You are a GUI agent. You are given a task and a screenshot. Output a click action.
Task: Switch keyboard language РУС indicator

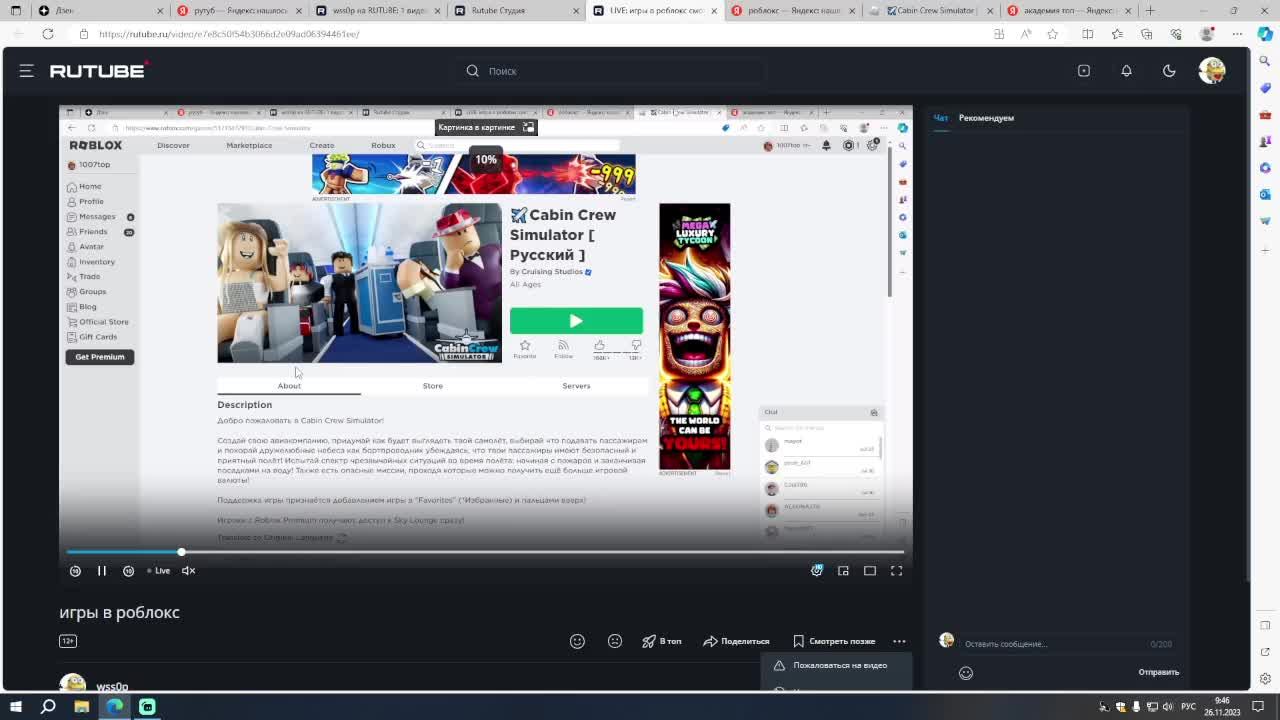point(1188,707)
